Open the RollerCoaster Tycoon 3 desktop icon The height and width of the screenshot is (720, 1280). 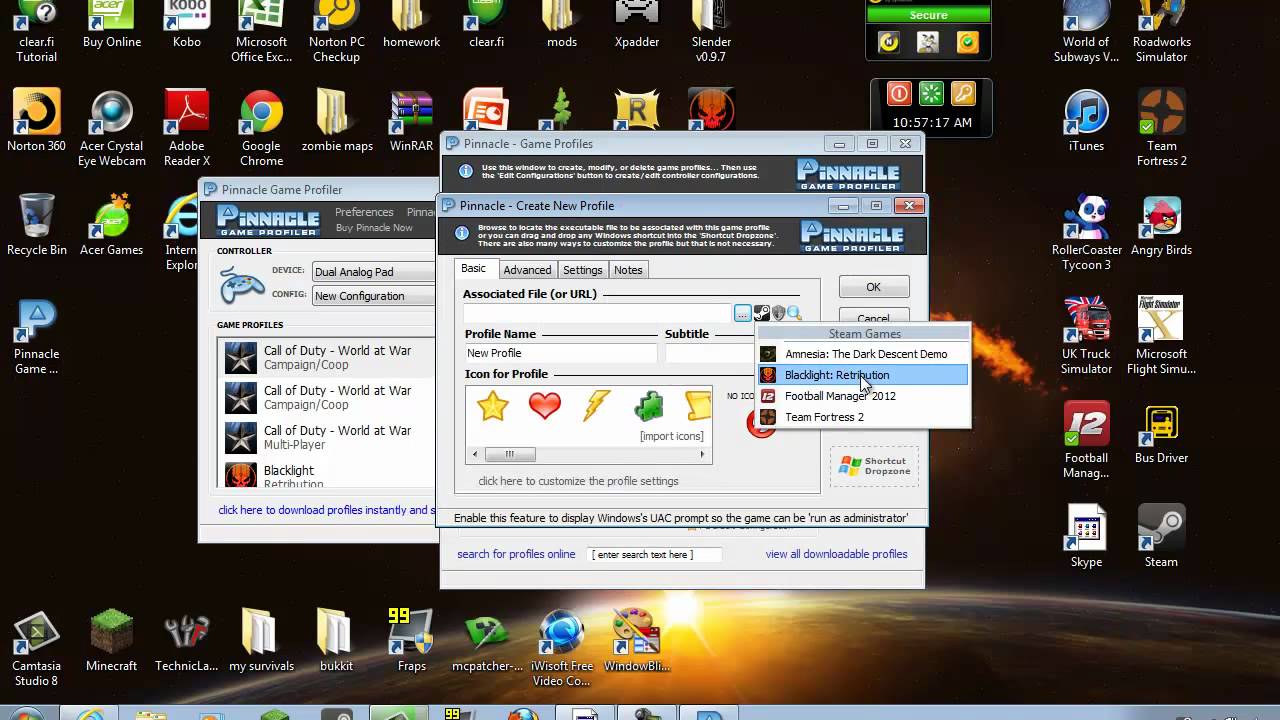[x=1086, y=232]
